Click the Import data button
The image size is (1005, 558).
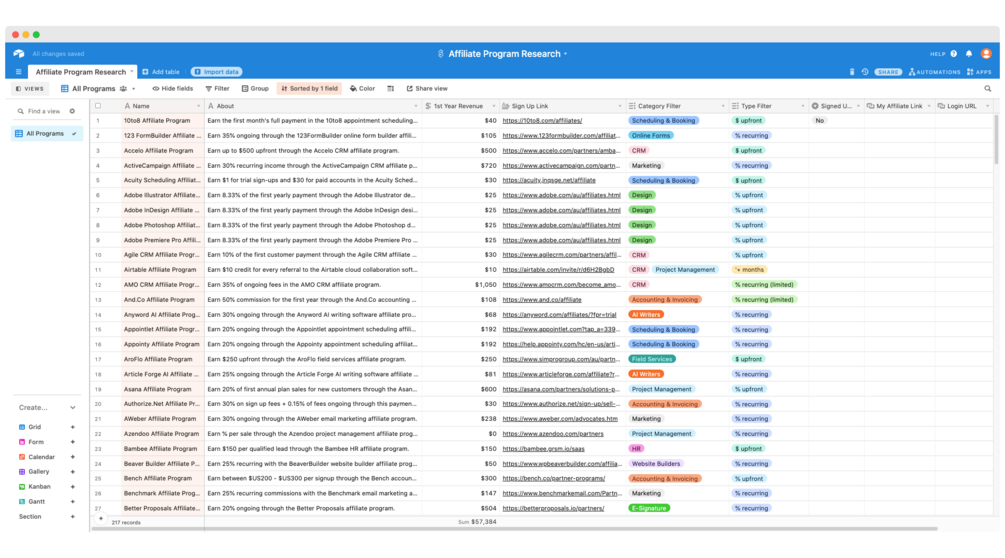coord(216,72)
